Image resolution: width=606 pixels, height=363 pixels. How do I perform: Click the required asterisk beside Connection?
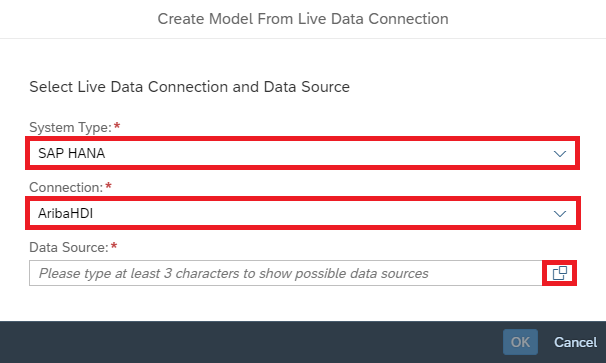click(x=108, y=186)
